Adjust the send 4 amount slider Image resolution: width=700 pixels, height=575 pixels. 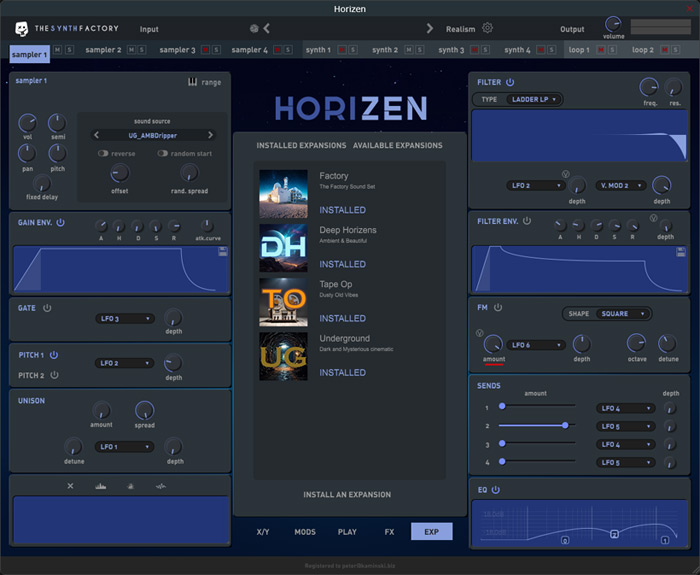coord(537,461)
